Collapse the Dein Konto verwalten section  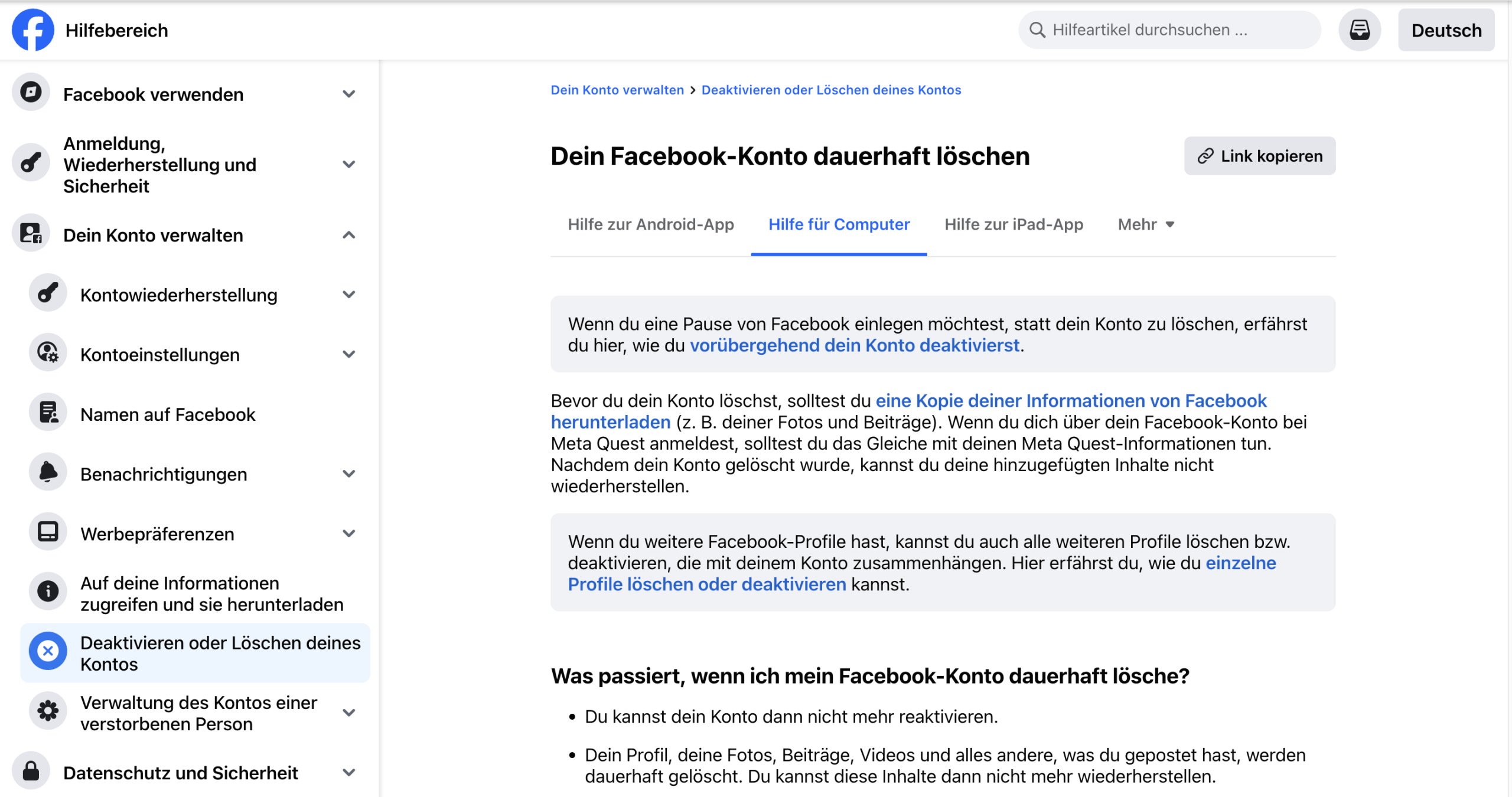pyautogui.click(x=349, y=235)
